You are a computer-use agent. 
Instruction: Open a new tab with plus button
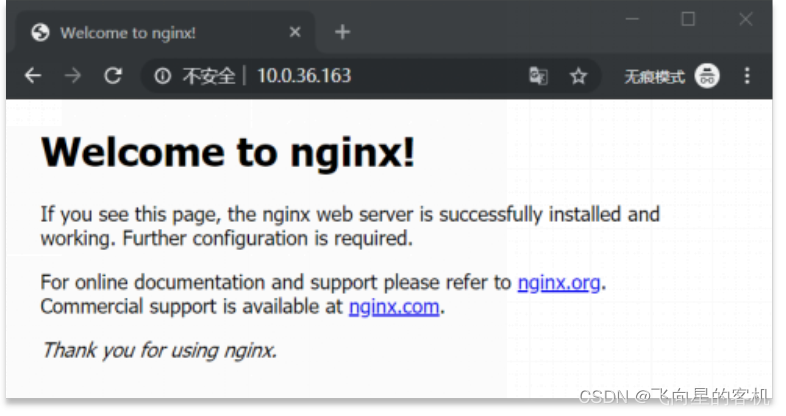pos(342,32)
